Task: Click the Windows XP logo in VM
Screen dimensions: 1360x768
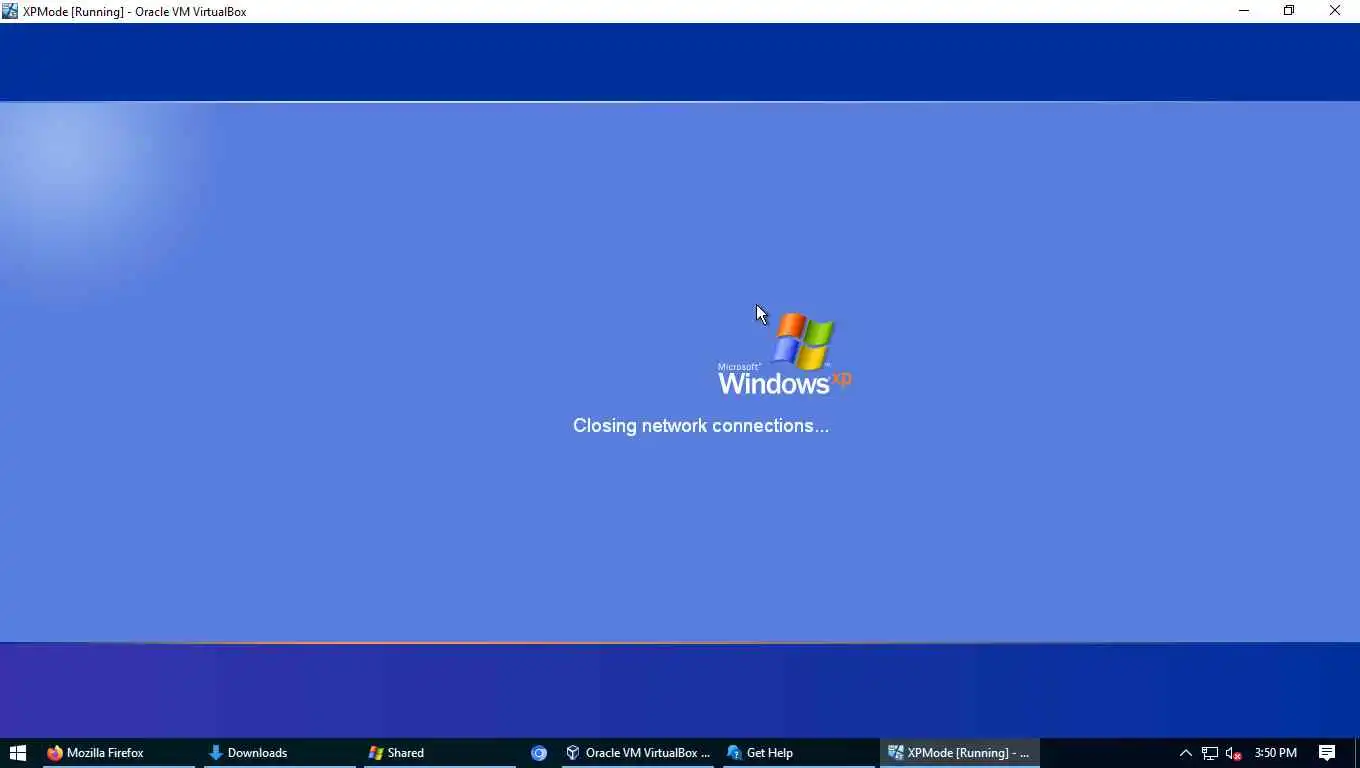Action: [x=785, y=354]
